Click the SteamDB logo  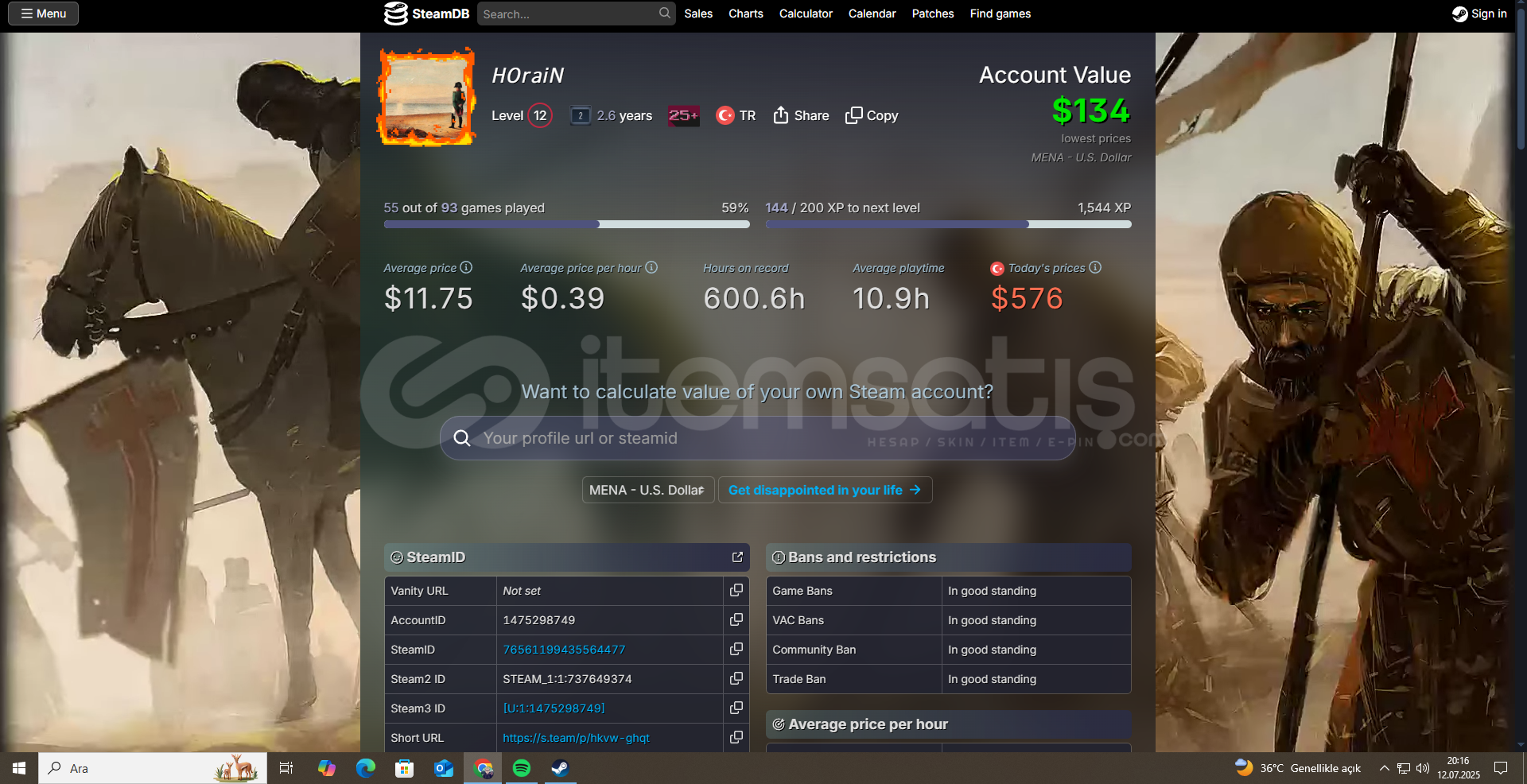[426, 14]
